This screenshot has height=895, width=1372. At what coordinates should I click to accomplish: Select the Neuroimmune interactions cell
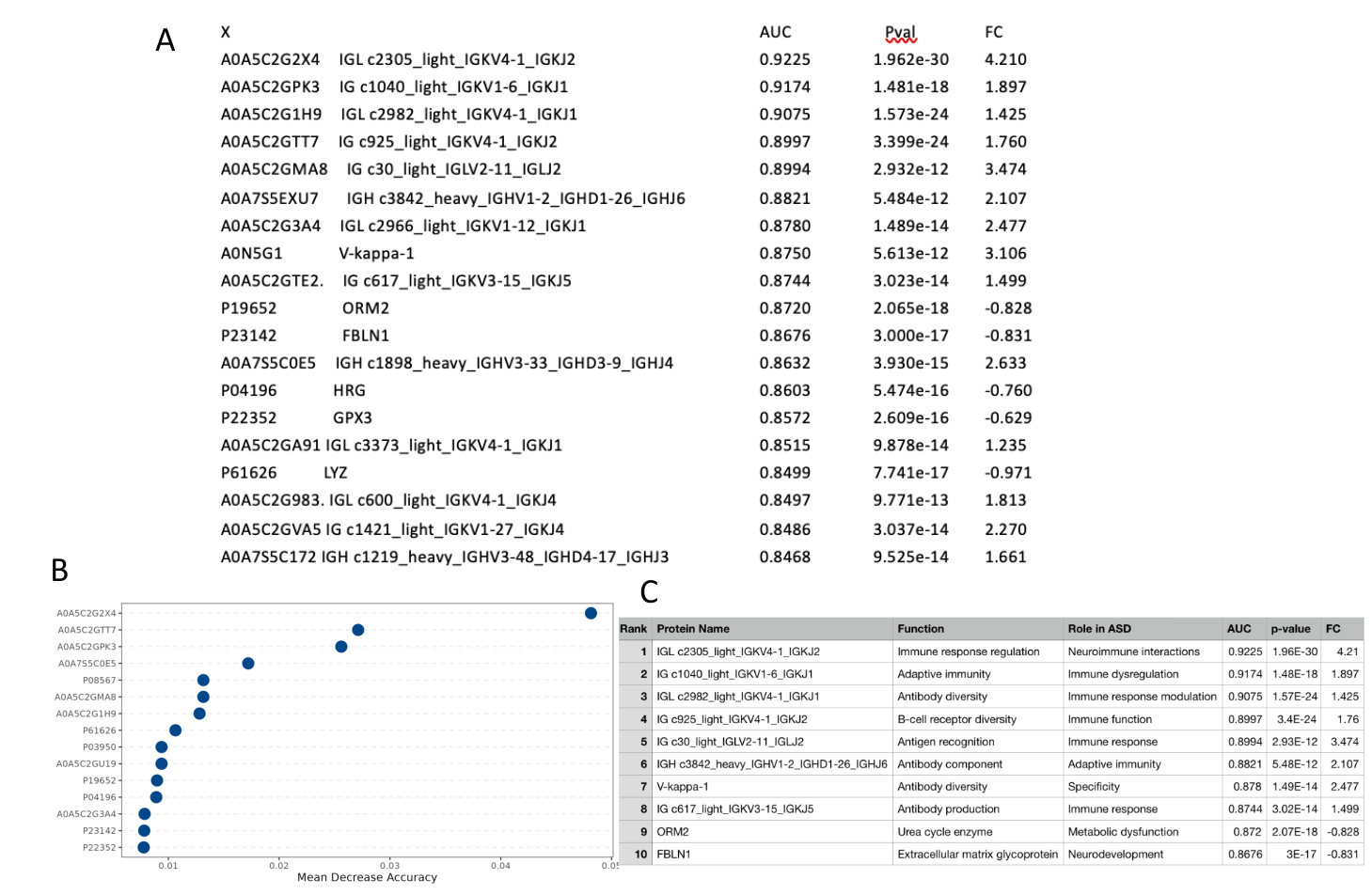pos(1134,652)
